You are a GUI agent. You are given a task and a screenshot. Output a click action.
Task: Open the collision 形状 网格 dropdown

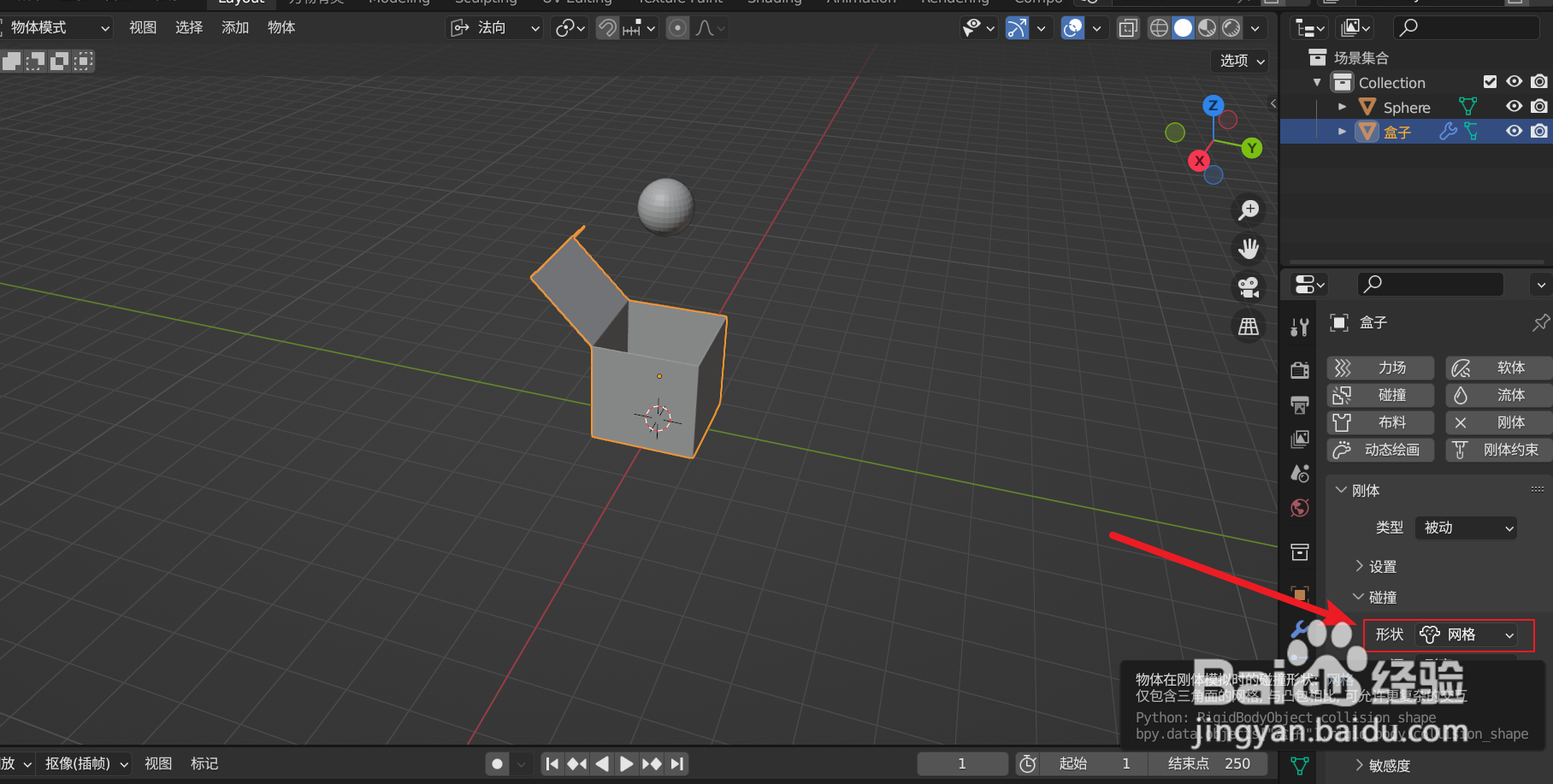click(1466, 634)
